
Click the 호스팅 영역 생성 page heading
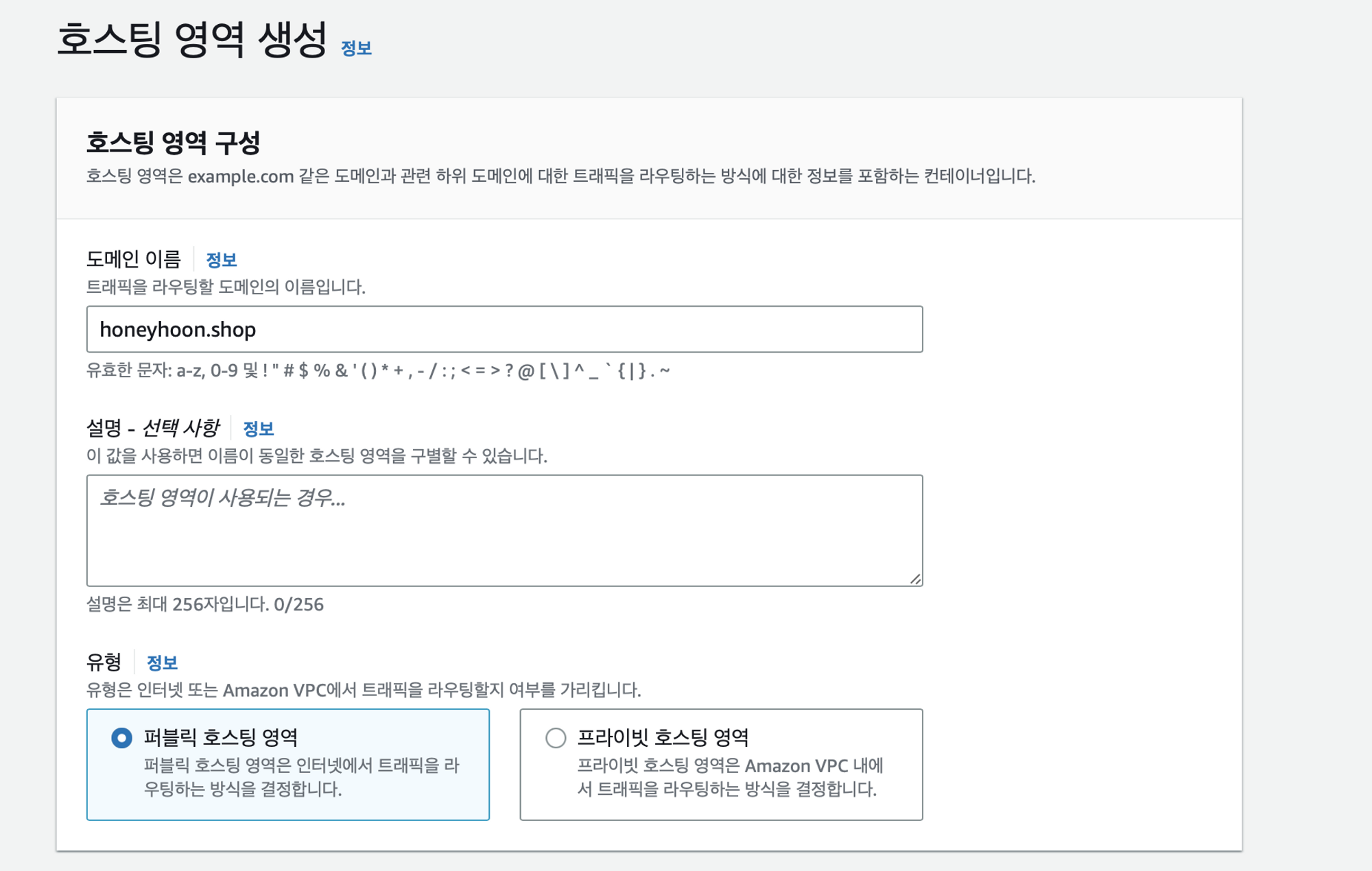[x=191, y=40]
